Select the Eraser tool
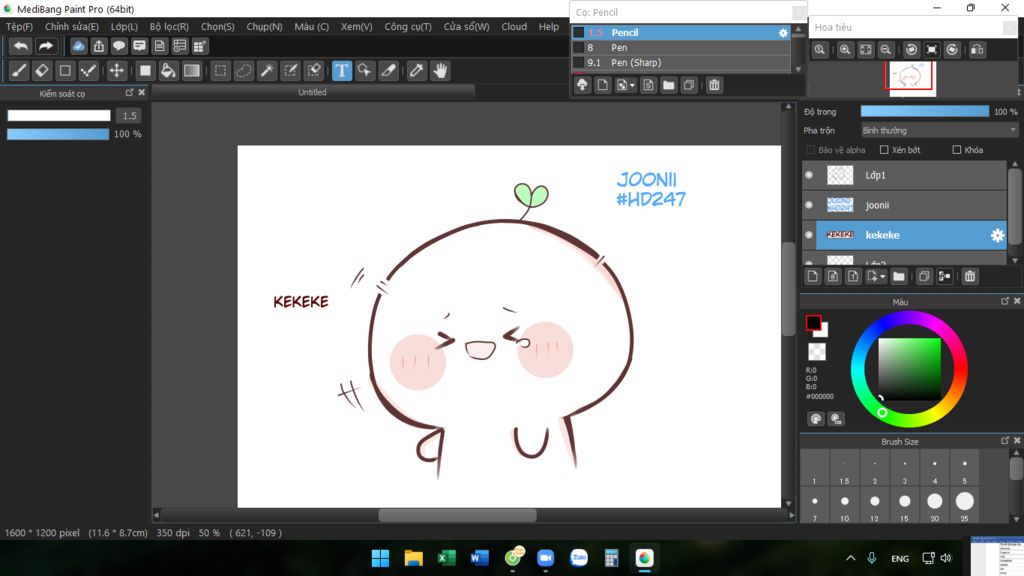Image resolution: width=1024 pixels, height=576 pixels. click(x=42, y=71)
